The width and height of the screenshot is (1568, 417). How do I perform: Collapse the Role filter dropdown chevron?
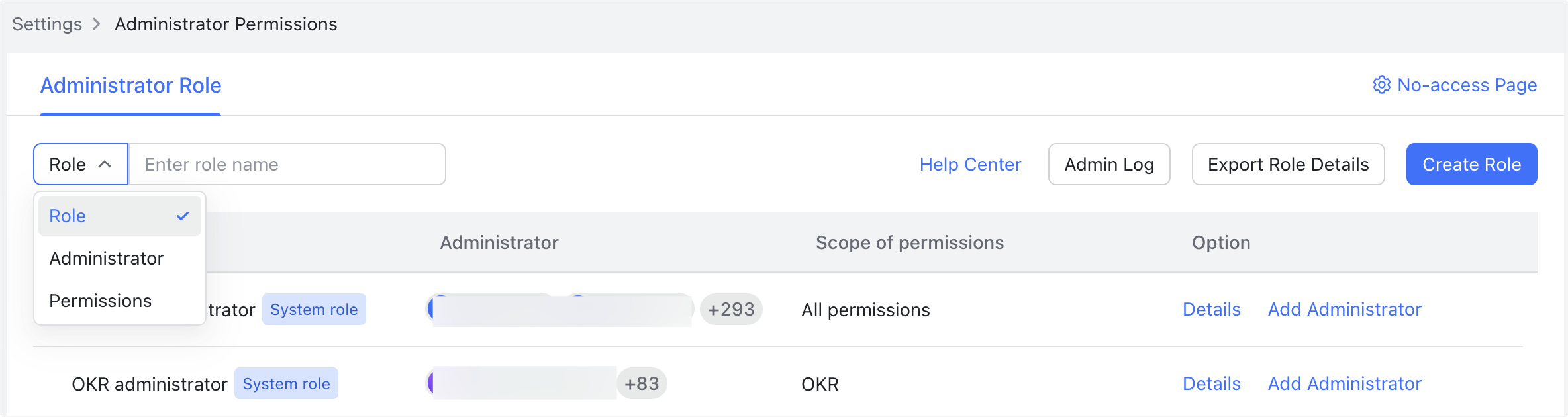[x=105, y=163]
